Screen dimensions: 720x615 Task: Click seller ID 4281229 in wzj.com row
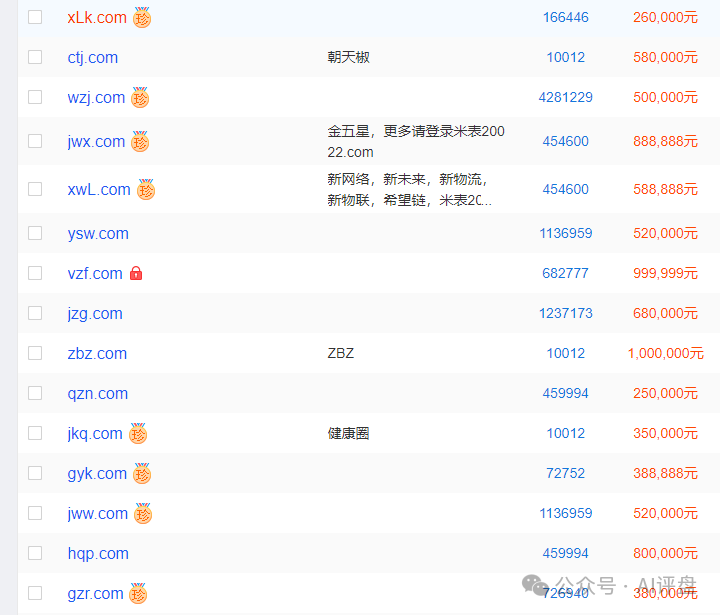coord(565,97)
